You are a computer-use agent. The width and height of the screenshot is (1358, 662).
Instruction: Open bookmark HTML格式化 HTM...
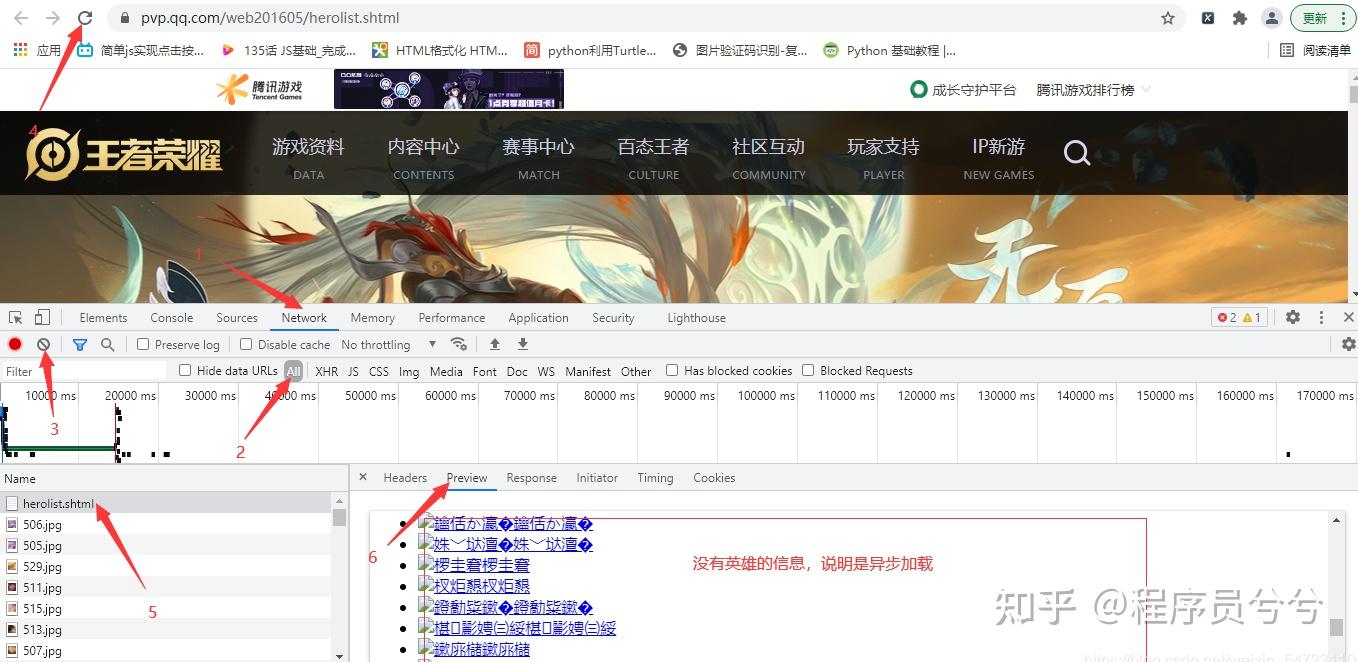(440, 50)
